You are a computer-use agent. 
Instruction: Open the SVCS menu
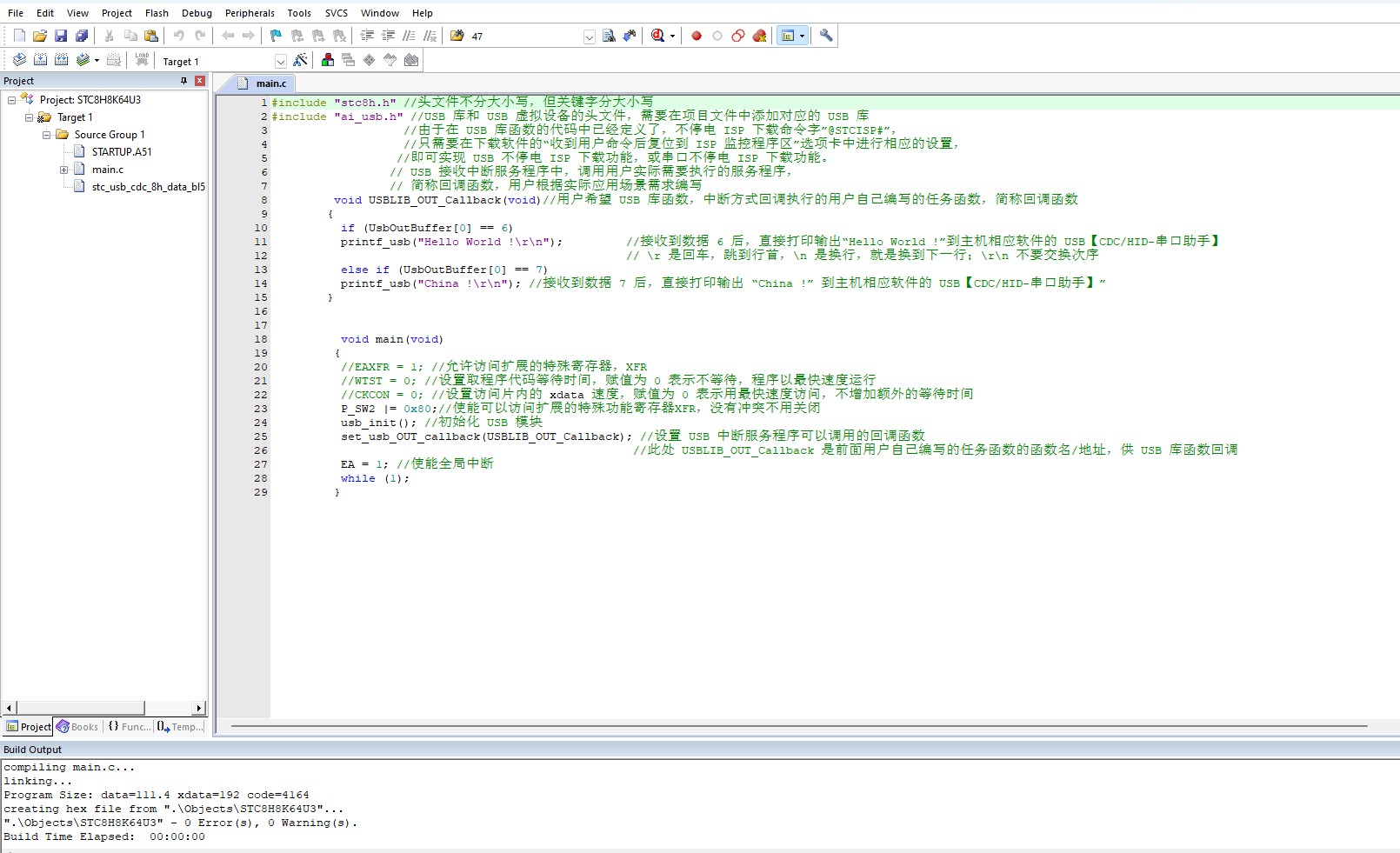tap(337, 13)
